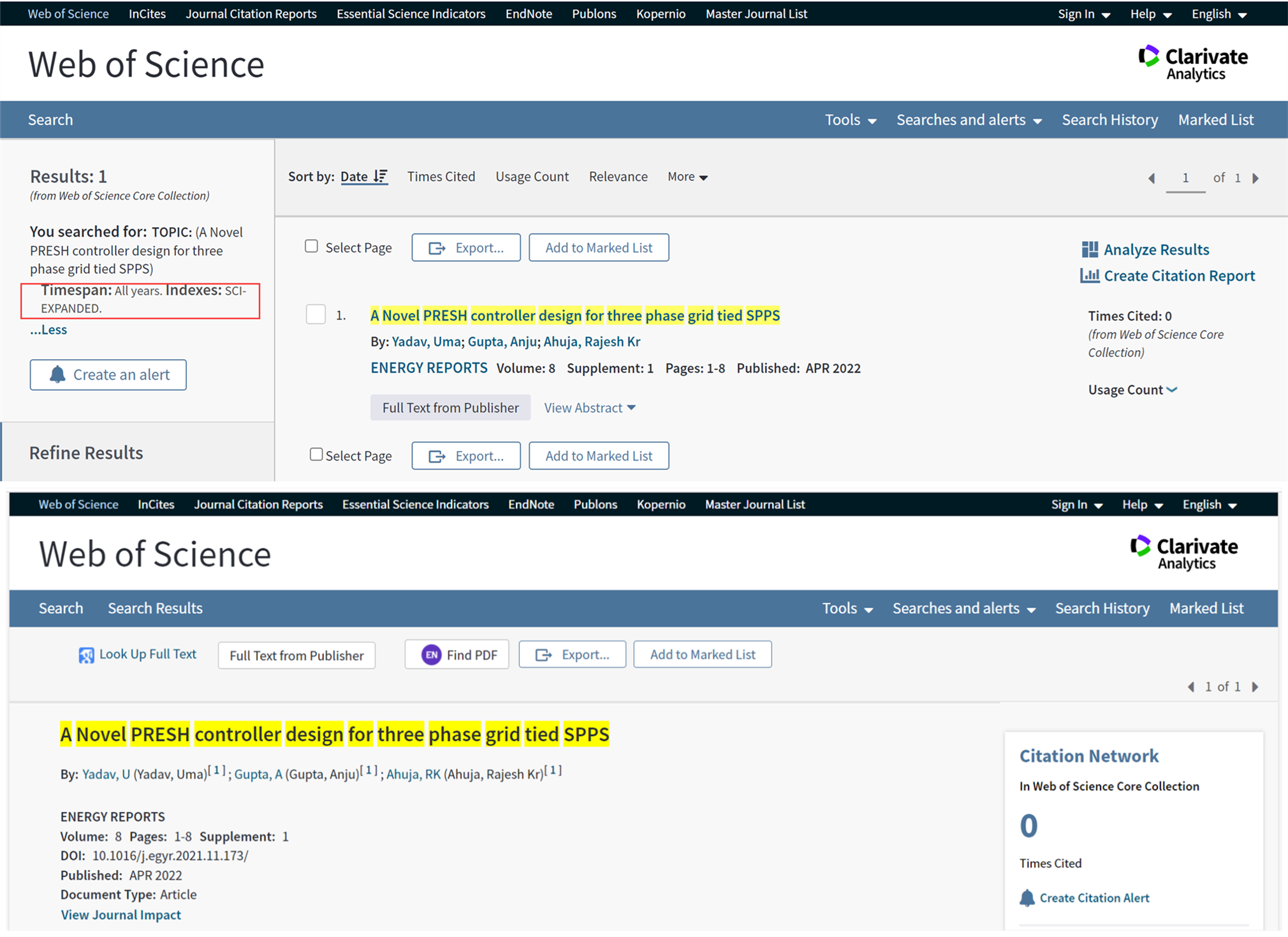
Task: Open the article title link in results
Action: (x=575, y=315)
